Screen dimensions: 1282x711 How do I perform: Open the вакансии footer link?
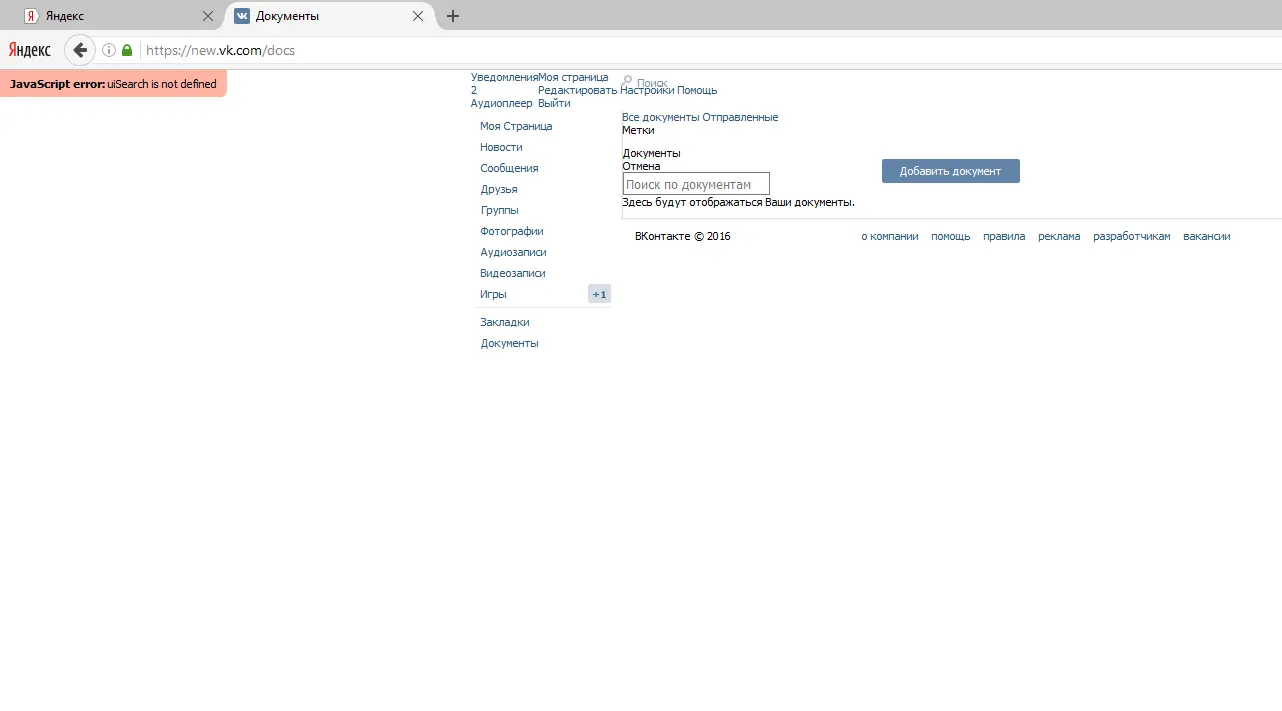pos(1207,236)
